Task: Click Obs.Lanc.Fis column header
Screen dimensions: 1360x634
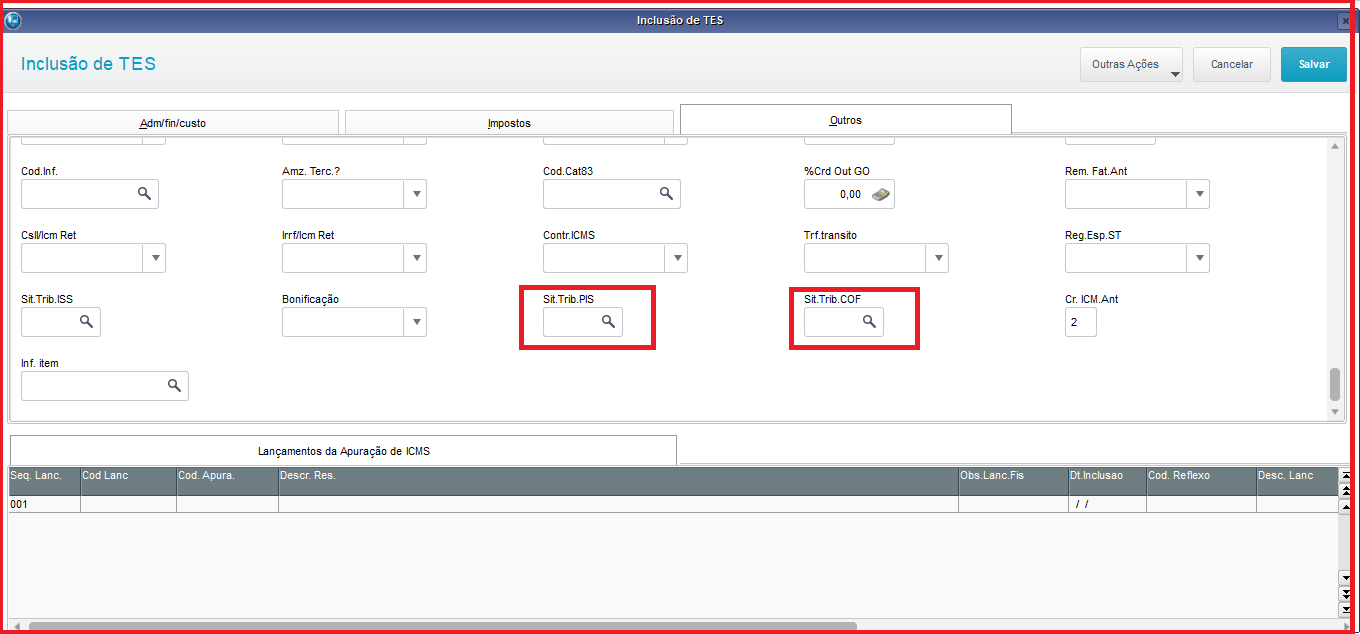Action: (x=1013, y=481)
